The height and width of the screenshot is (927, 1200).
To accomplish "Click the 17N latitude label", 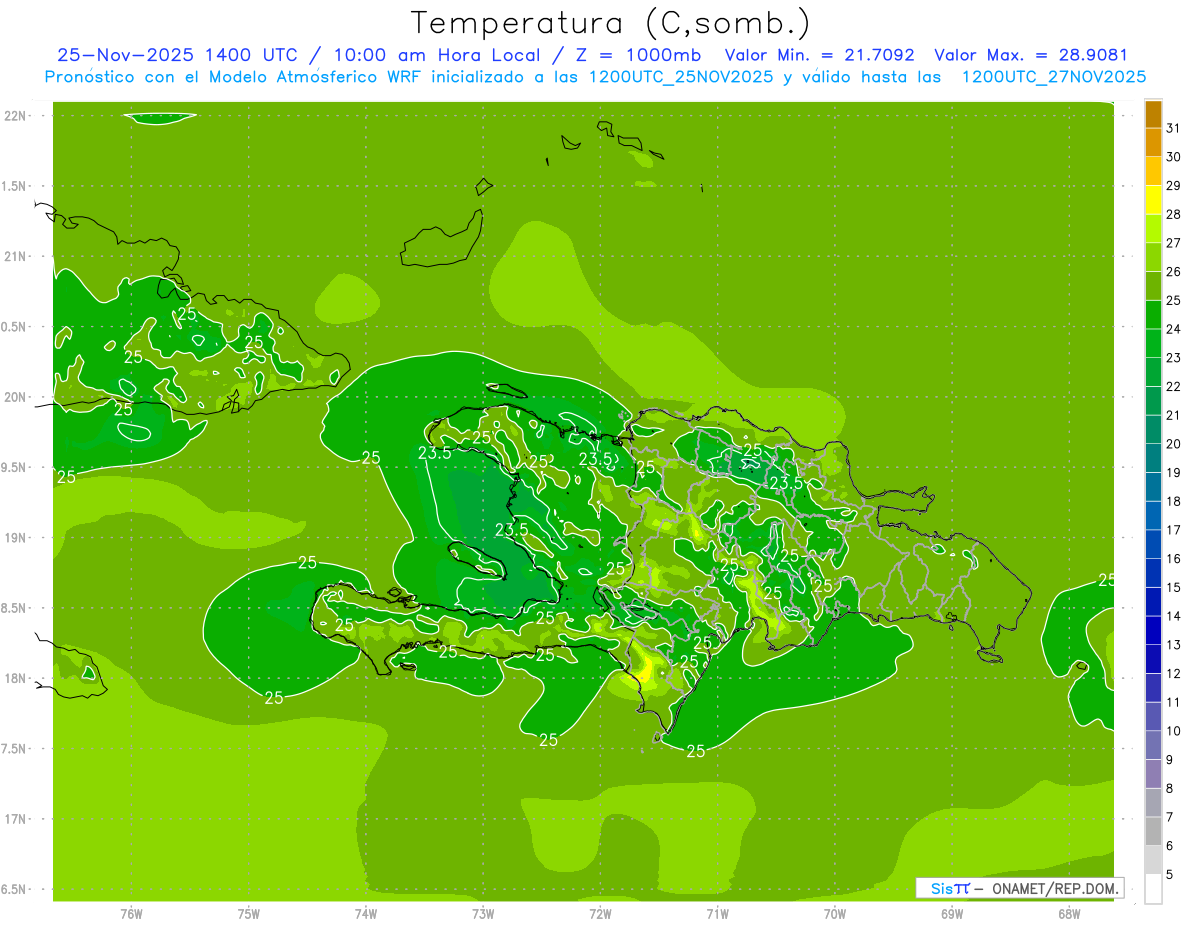I will (15, 819).
